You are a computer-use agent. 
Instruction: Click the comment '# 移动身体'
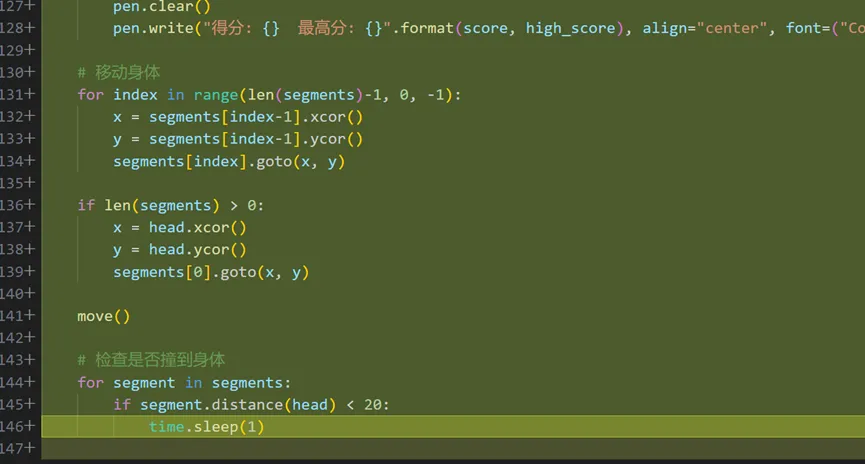pyautogui.click(x=119, y=72)
